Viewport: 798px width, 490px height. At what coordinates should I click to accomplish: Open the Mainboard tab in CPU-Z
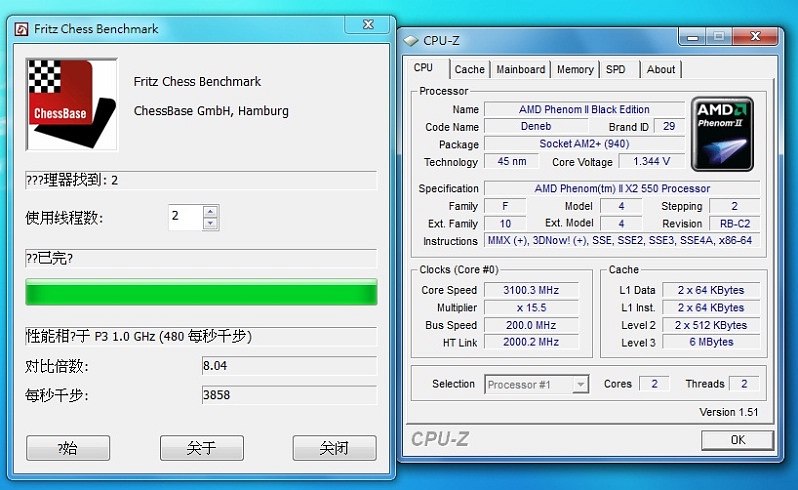pos(520,69)
